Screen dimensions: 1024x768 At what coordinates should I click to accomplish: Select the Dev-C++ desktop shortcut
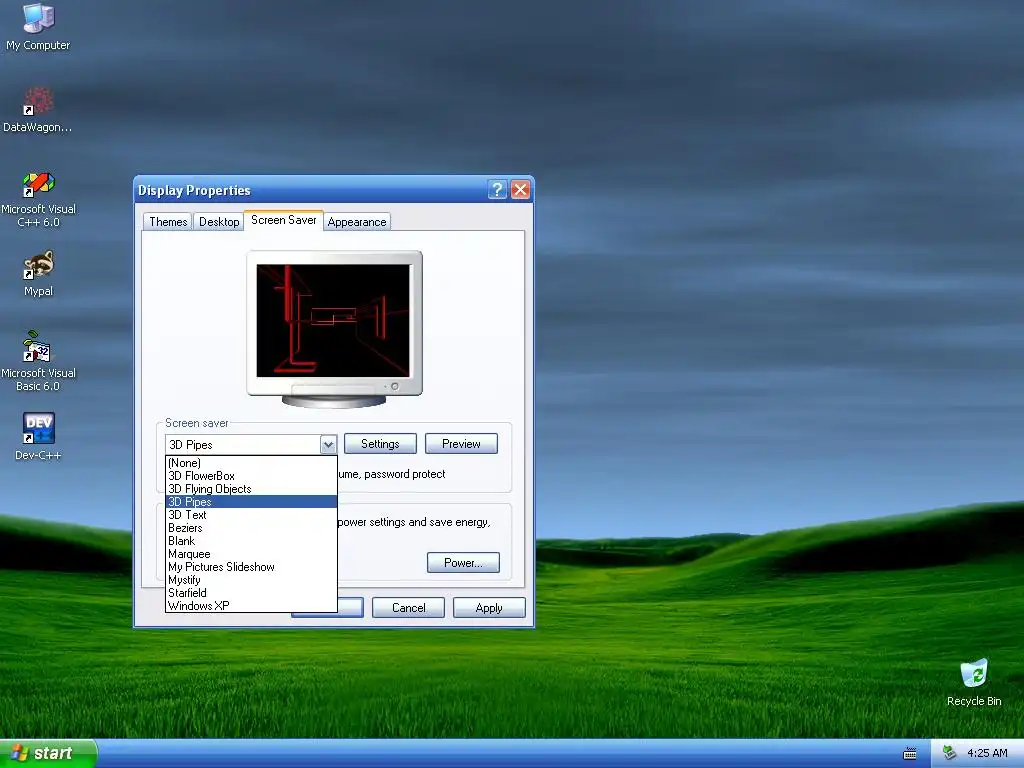pos(38,436)
